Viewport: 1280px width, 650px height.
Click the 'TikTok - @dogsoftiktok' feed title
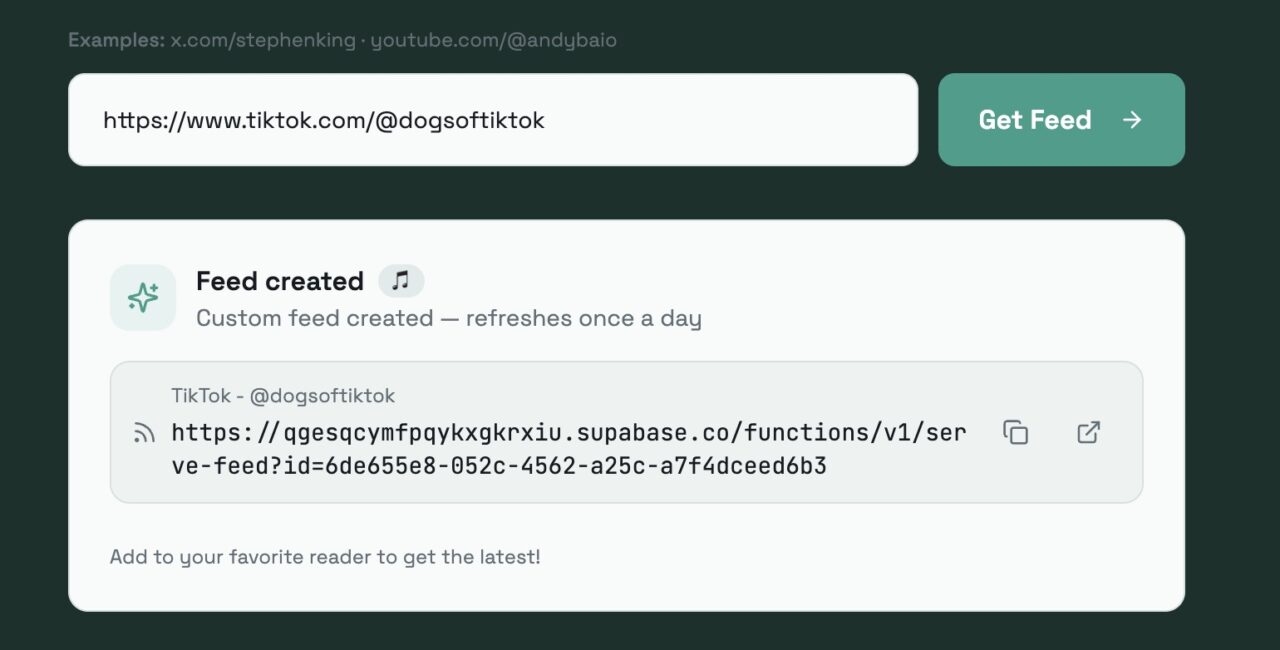283,395
